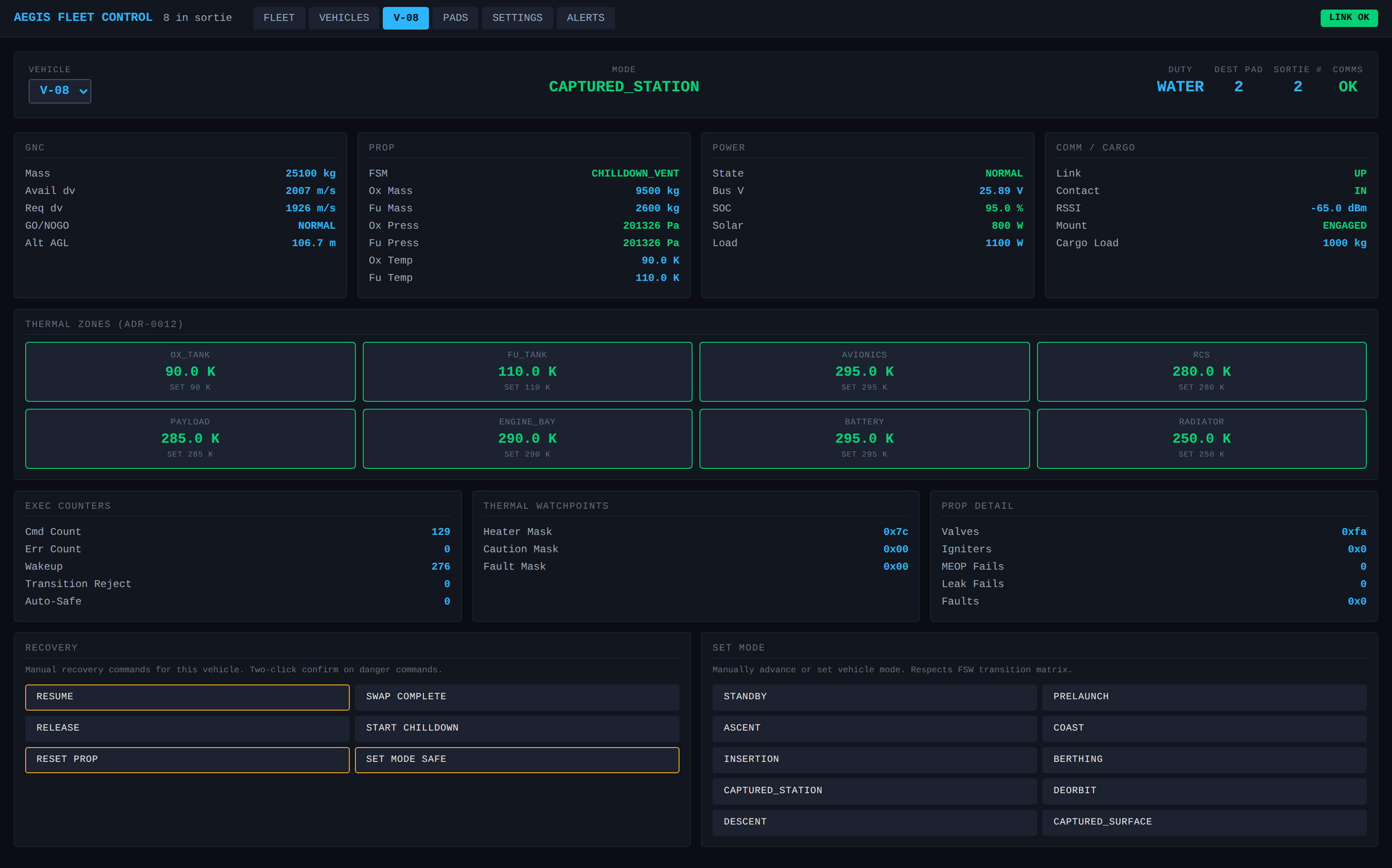Select the RCS thermal zone card
The image size is (1392, 868).
click(1201, 372)
